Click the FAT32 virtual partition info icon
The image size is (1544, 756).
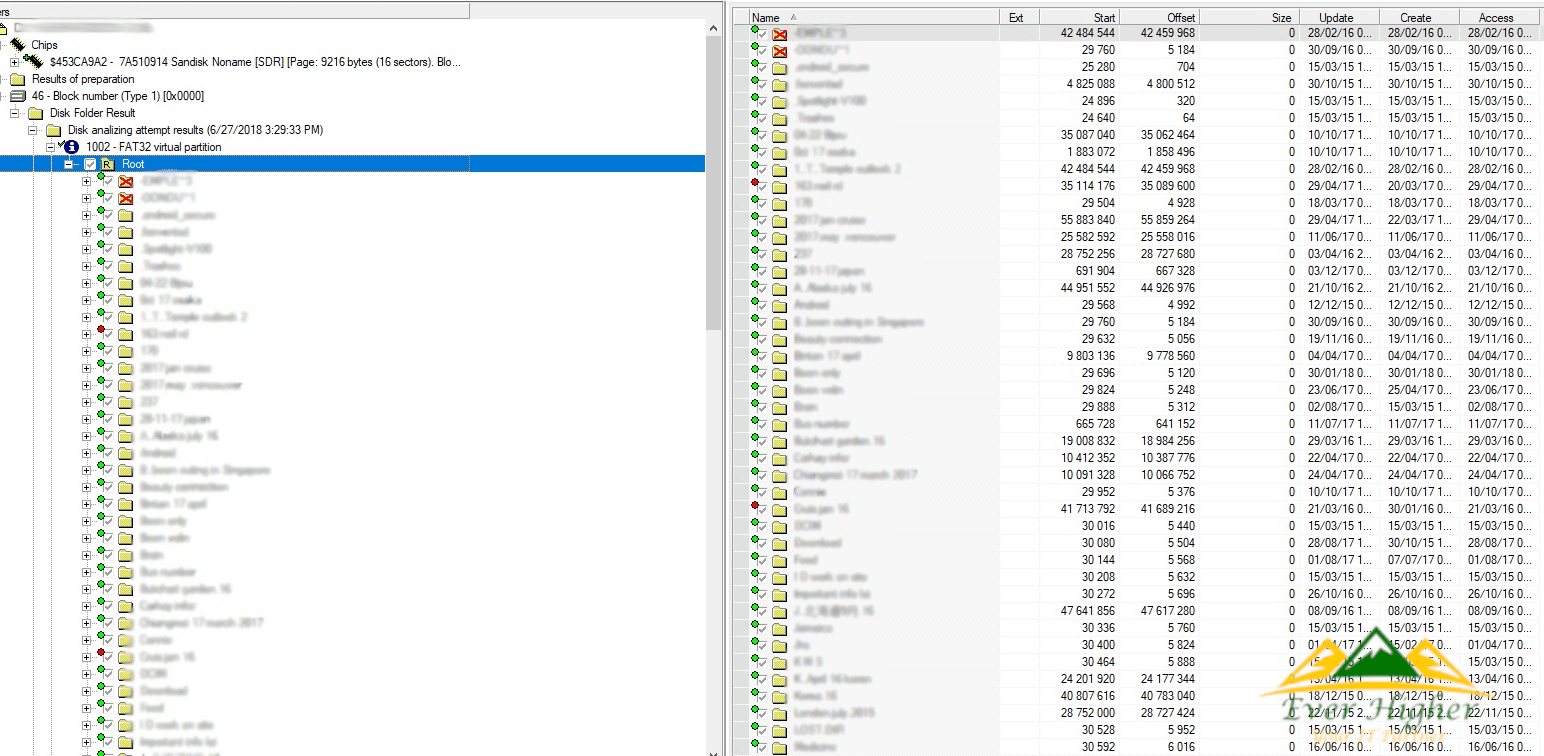71,147
